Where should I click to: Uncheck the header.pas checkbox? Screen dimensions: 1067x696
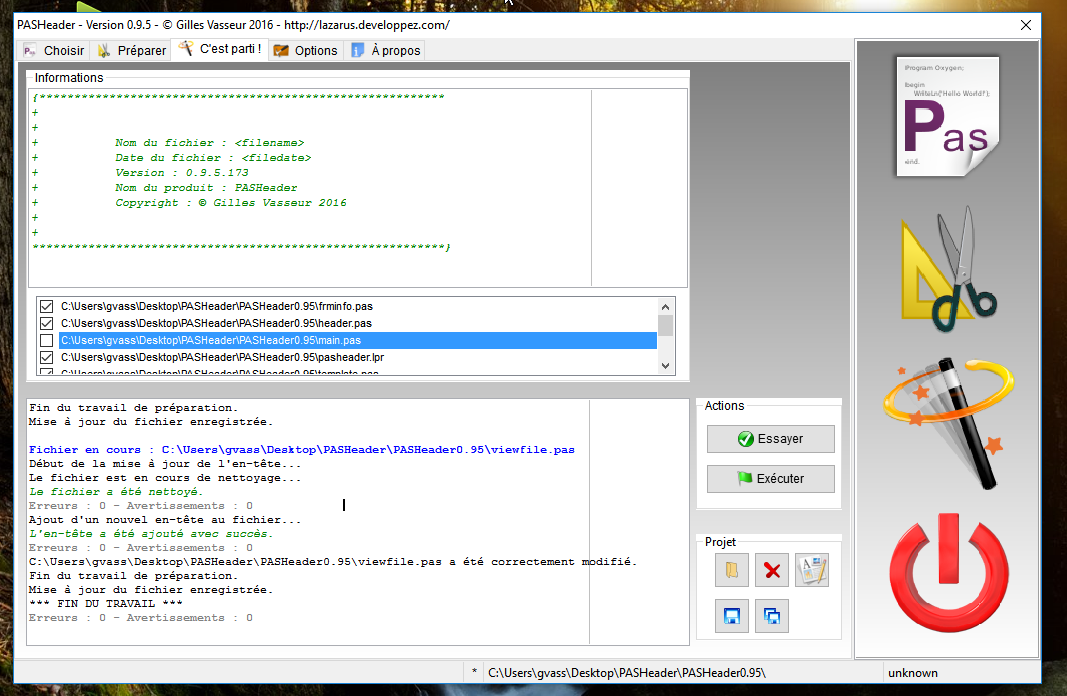[46, 323]
